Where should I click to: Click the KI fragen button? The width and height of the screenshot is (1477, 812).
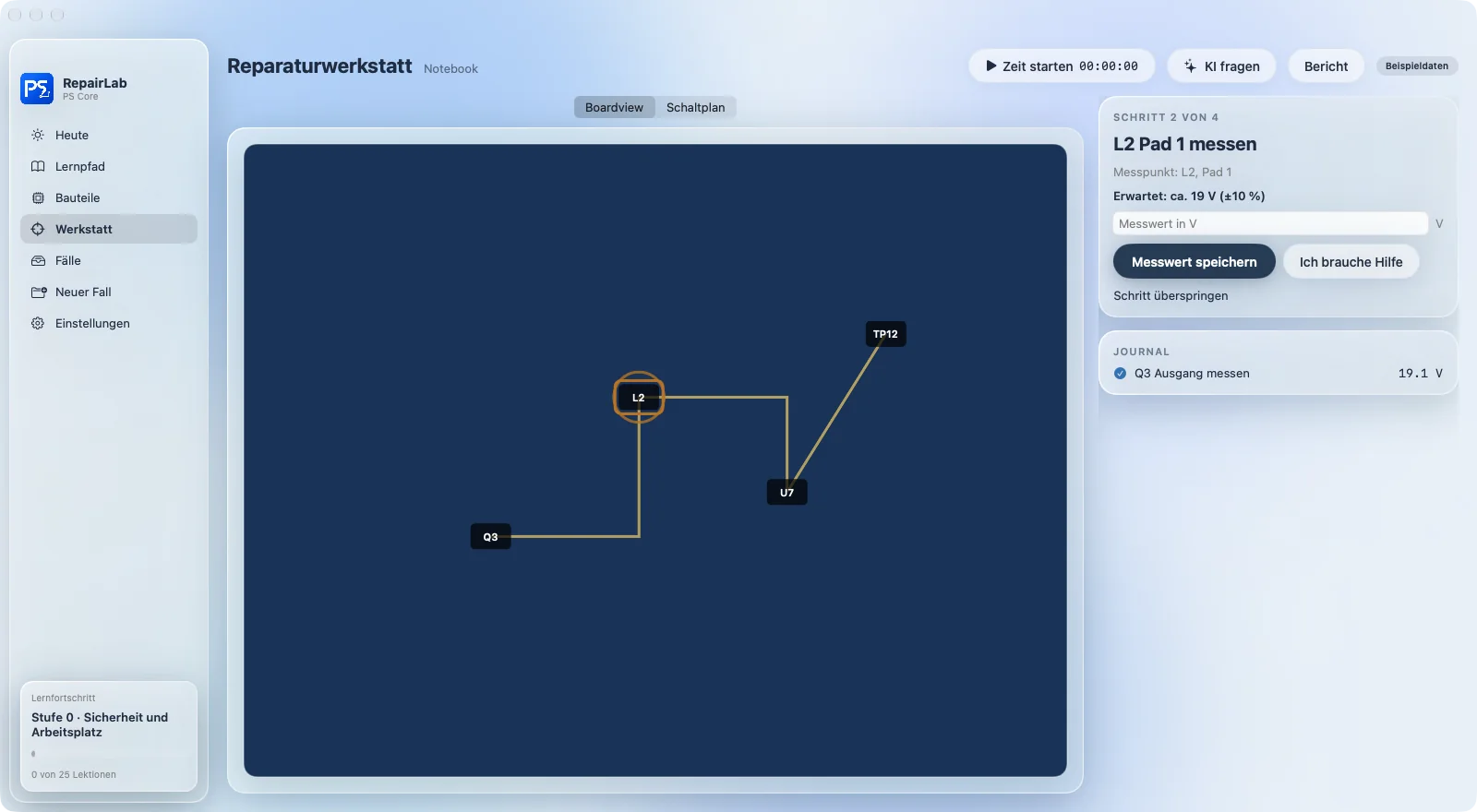pos(1221,66)
